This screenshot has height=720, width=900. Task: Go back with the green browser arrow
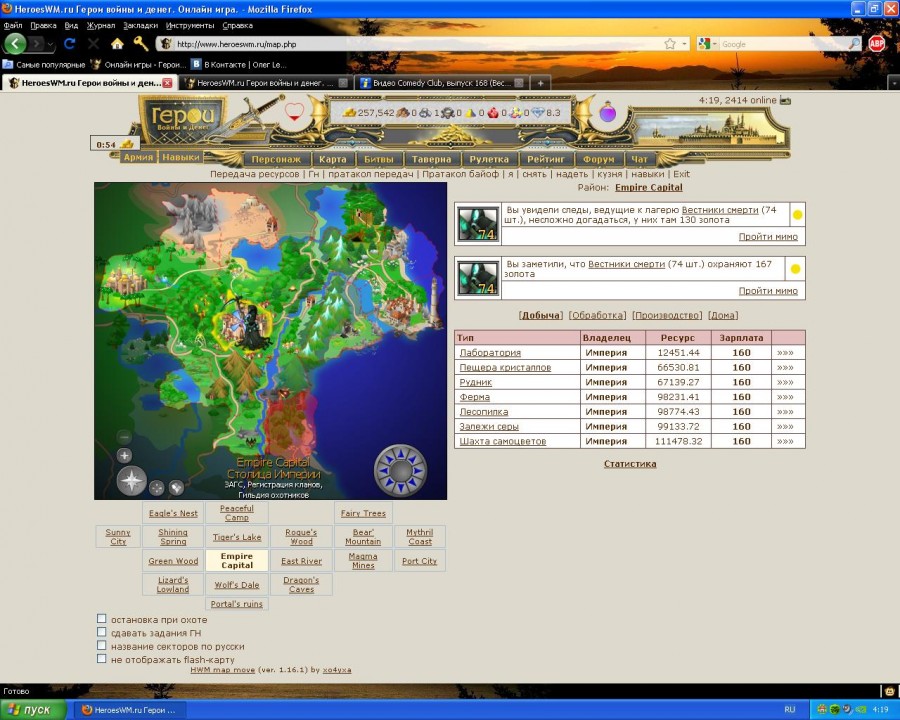15,44
